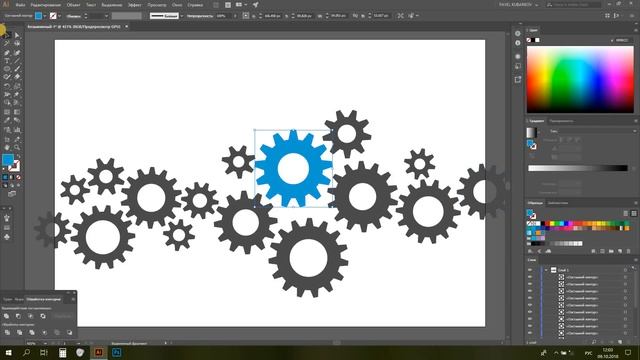
Task: Click the Unite shape mode icon
Action: click(7, 316)
